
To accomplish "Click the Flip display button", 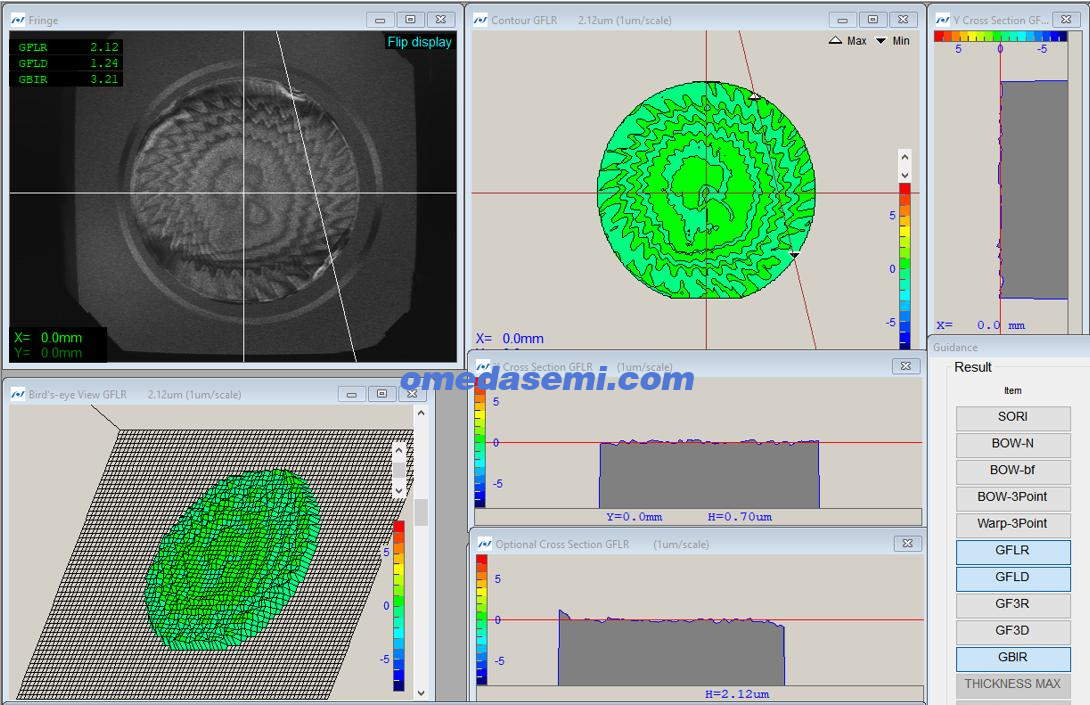I will click(419, 42).
